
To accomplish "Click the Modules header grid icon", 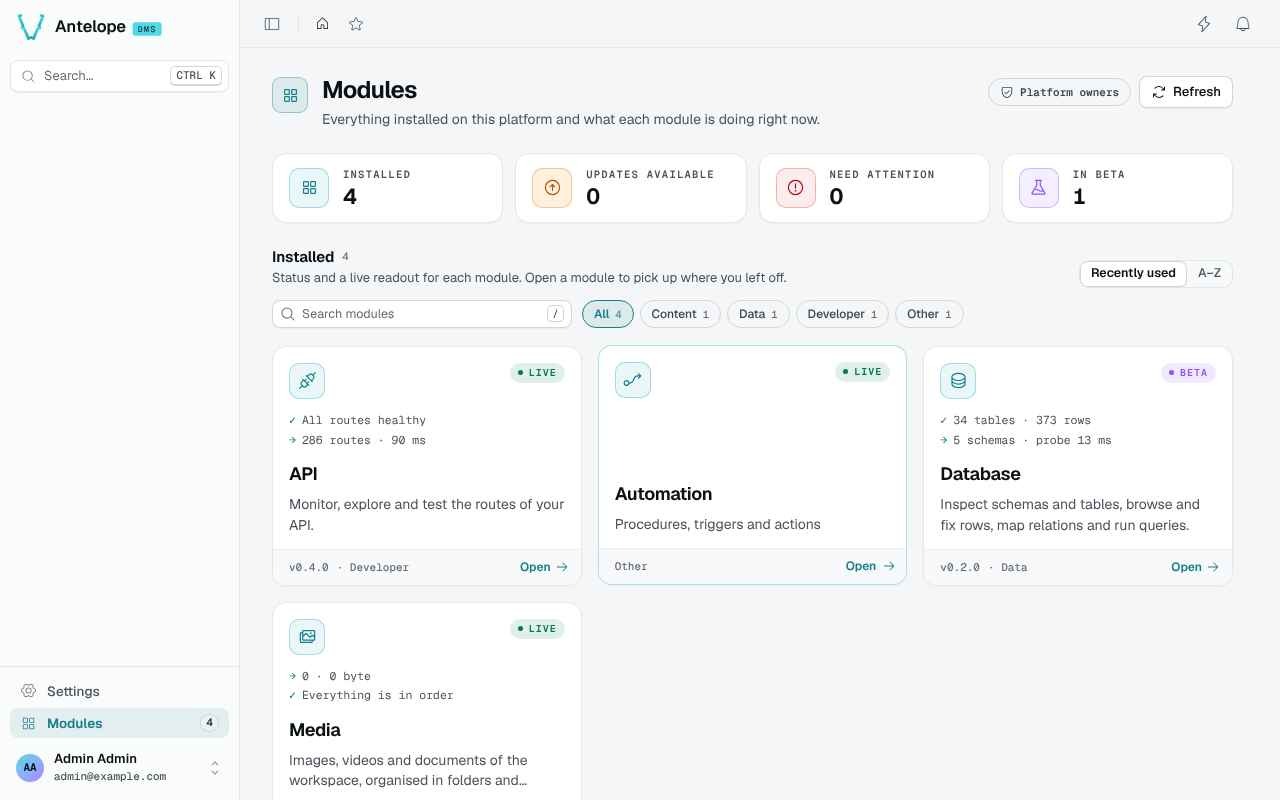I will click(x=290, y=95).
